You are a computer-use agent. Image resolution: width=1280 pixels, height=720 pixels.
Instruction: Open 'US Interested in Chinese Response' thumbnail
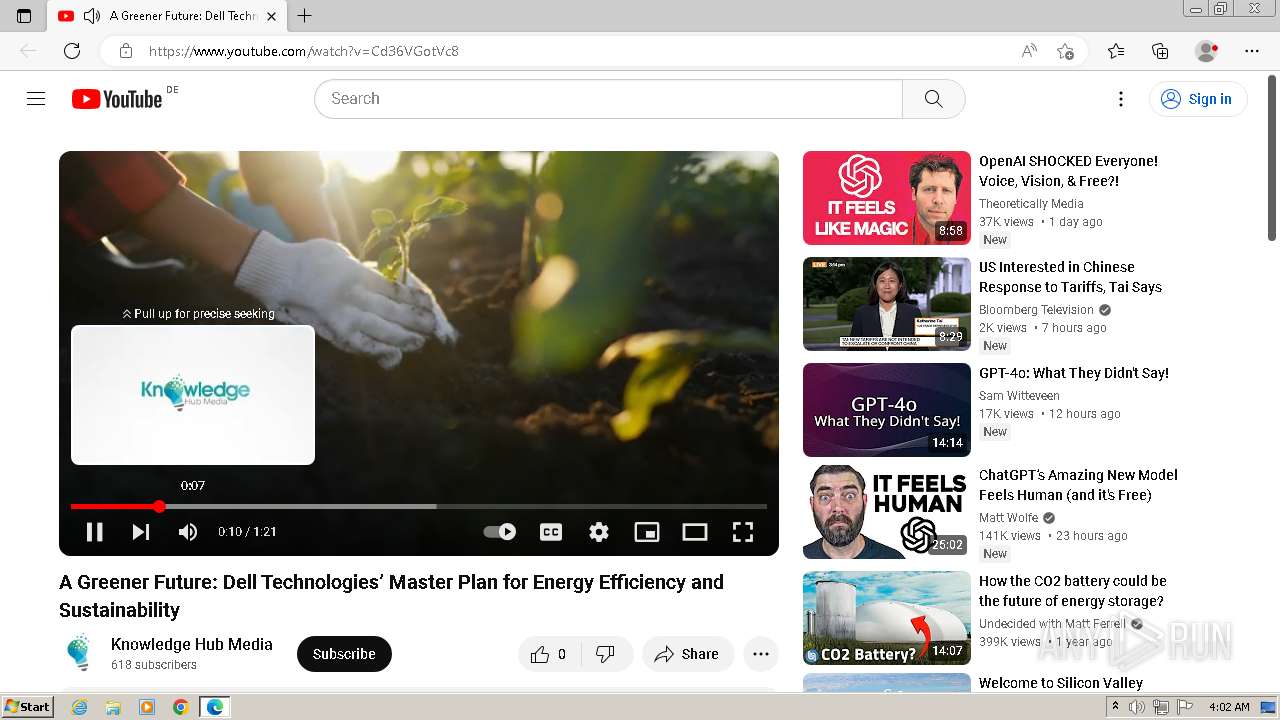pyautogui.click(x=887, y=304)
